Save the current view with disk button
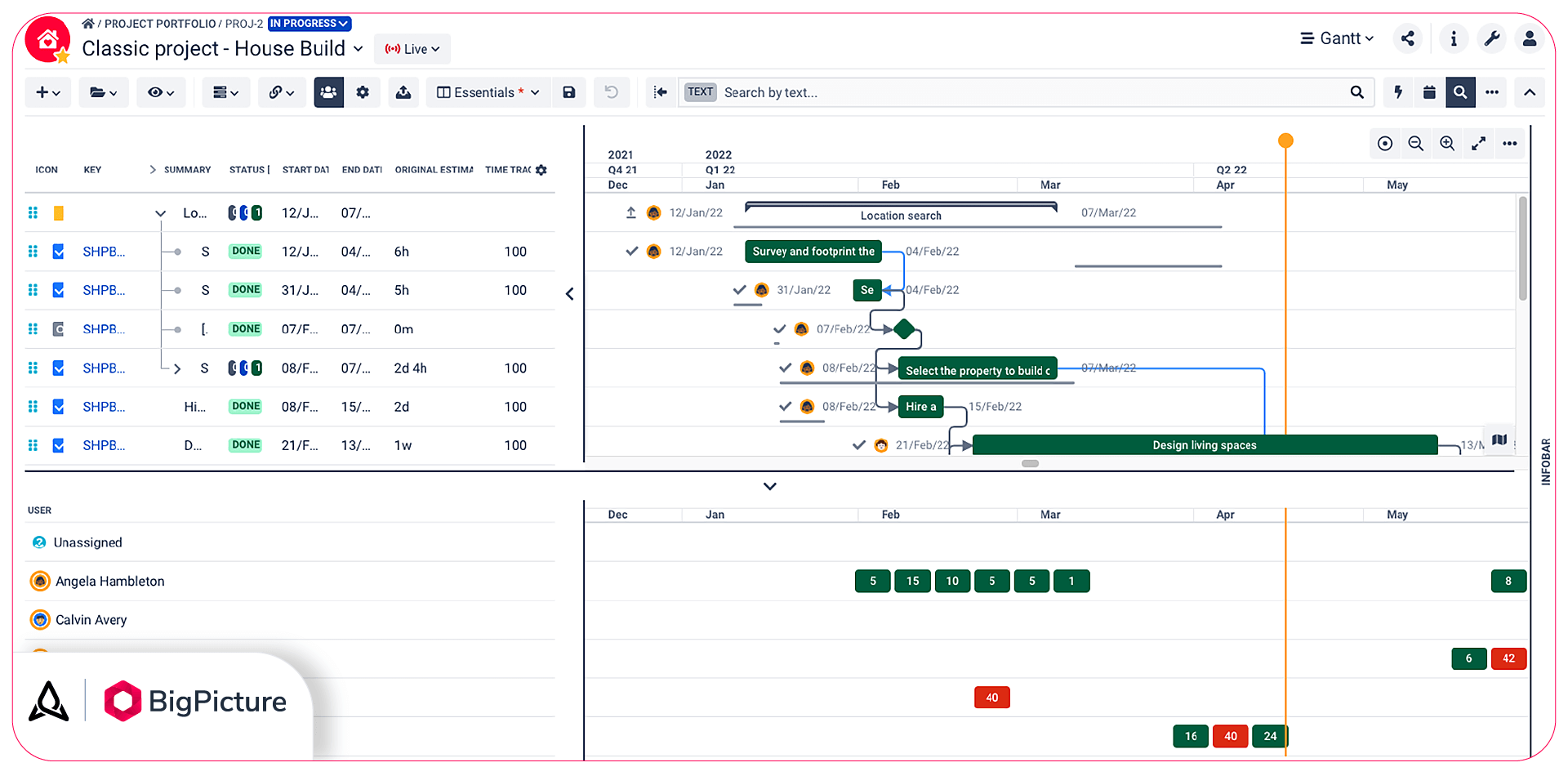 (x=569, y=92)
